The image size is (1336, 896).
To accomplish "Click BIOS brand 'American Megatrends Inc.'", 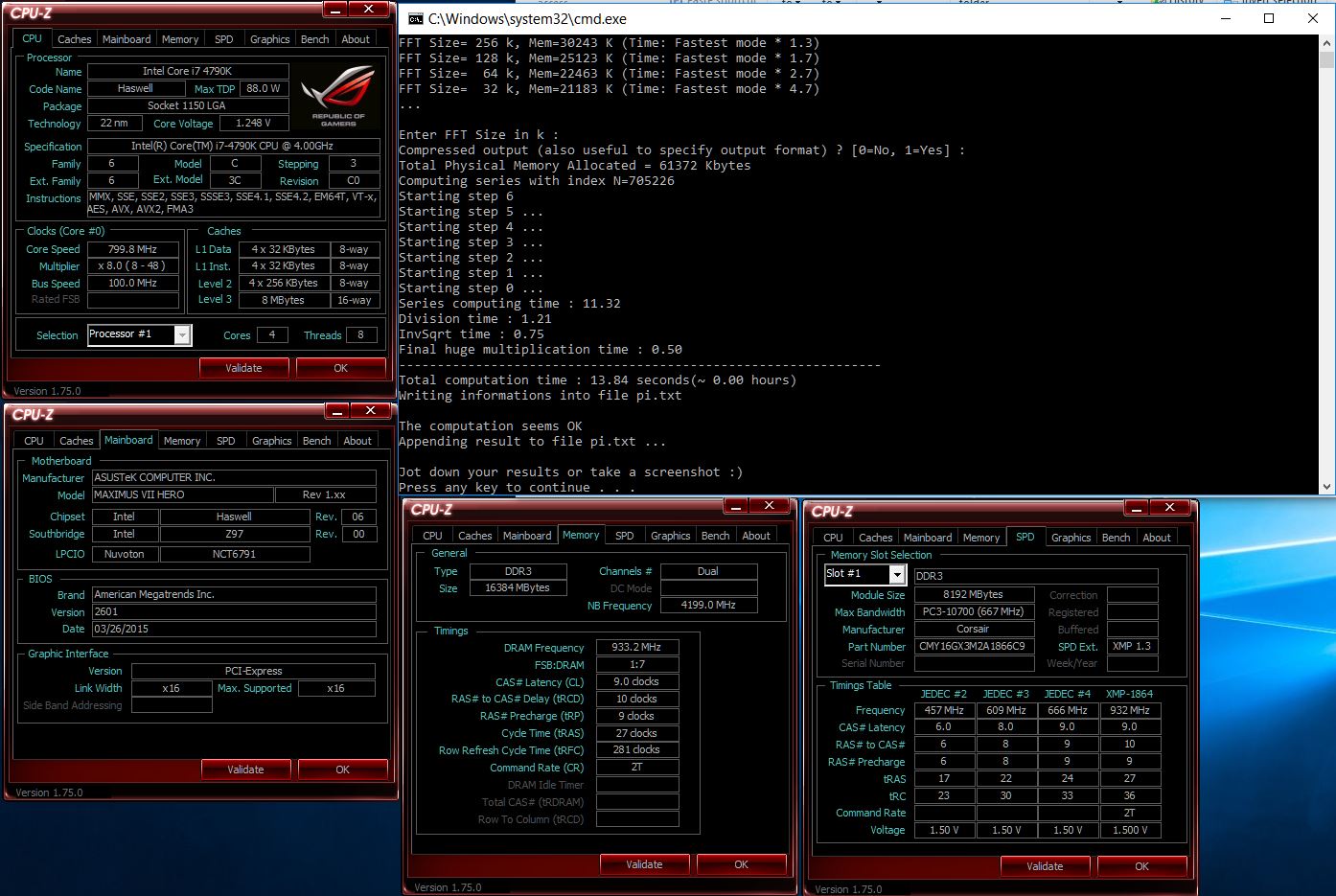I will pos(234,594).
